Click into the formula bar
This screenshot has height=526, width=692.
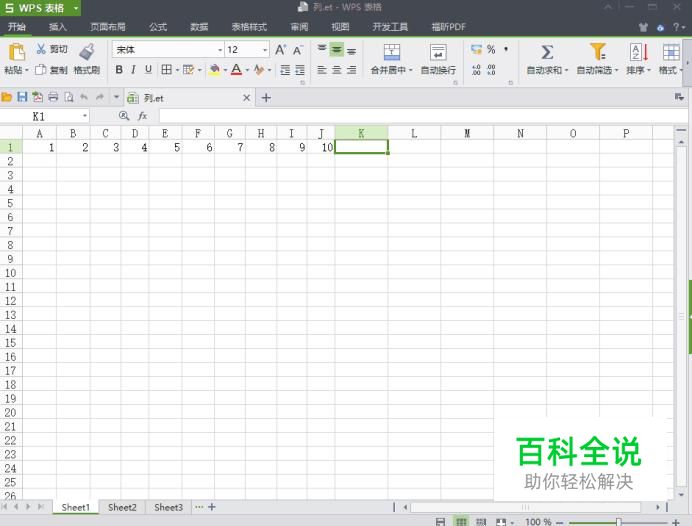(423, 116)
